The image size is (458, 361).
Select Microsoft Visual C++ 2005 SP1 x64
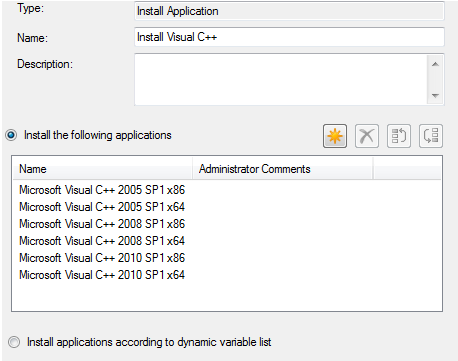102,207
